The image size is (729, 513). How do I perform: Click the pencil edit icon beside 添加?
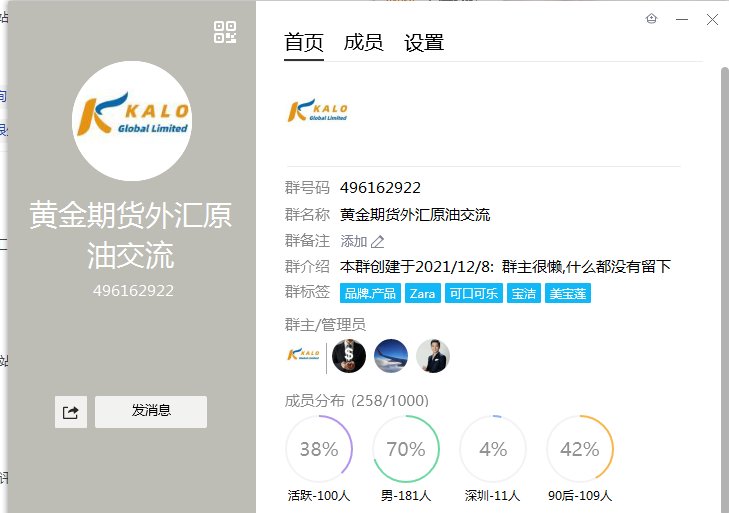(378, 241)
